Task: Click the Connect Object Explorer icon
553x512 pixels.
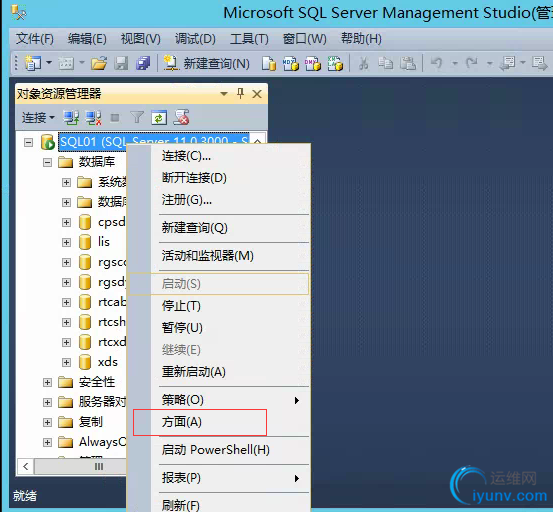Action: click(x=71, y=118)
